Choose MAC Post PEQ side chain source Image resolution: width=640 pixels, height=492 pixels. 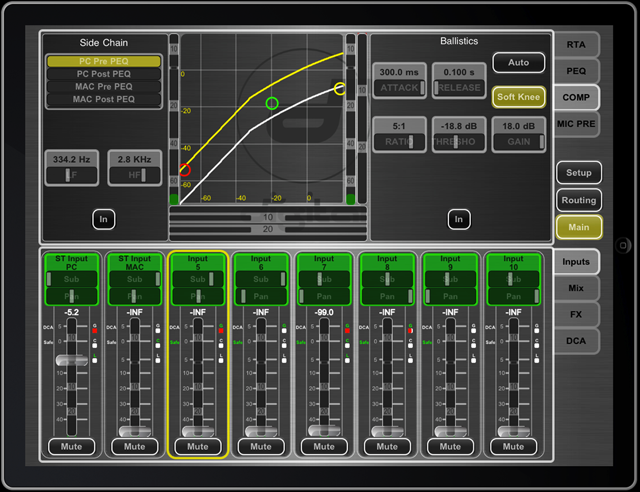pos(104,99)
